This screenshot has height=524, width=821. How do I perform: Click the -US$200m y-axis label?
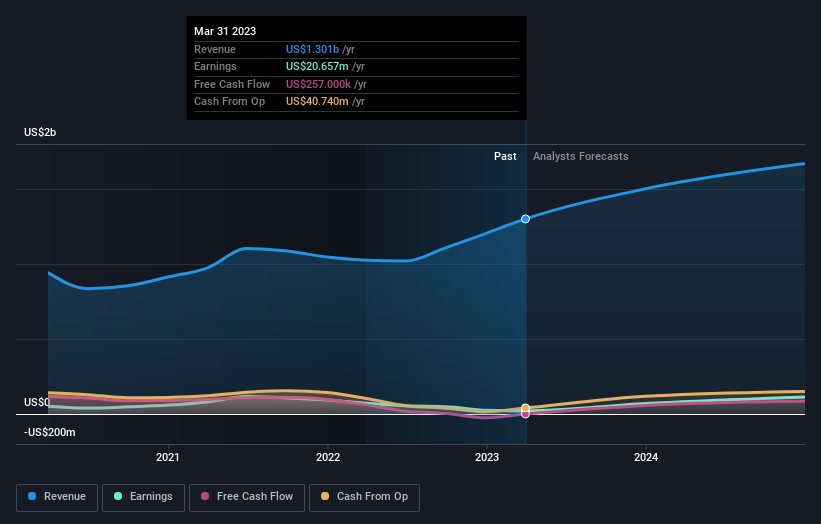click(50, 432)
